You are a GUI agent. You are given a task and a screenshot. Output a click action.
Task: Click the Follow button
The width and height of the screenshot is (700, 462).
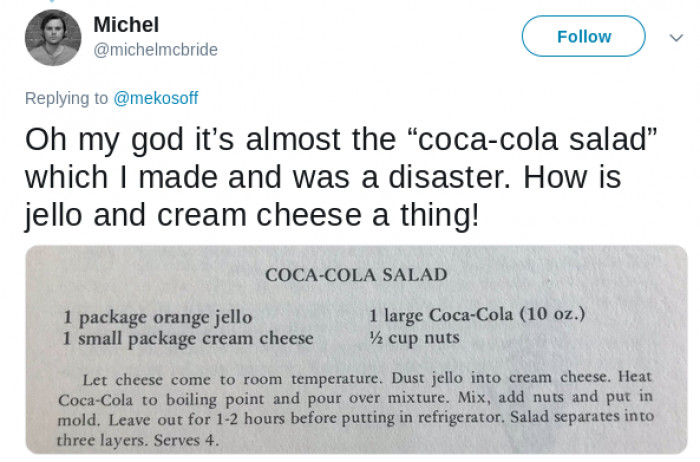click(583, 37)
